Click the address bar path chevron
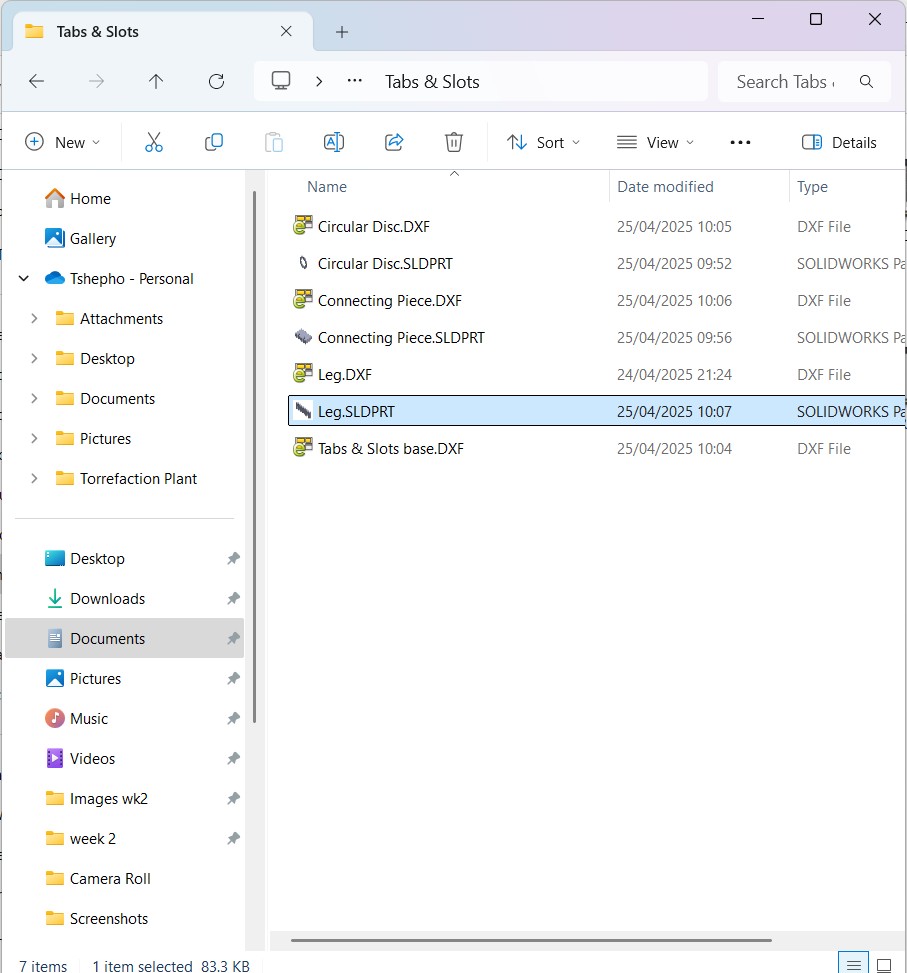907x973 pixels. coord(319,81)
